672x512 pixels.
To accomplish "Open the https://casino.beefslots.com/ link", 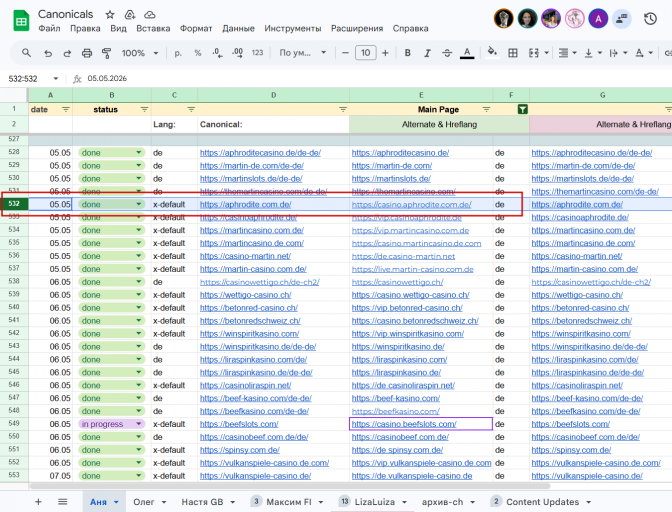I will coord(404,424).
